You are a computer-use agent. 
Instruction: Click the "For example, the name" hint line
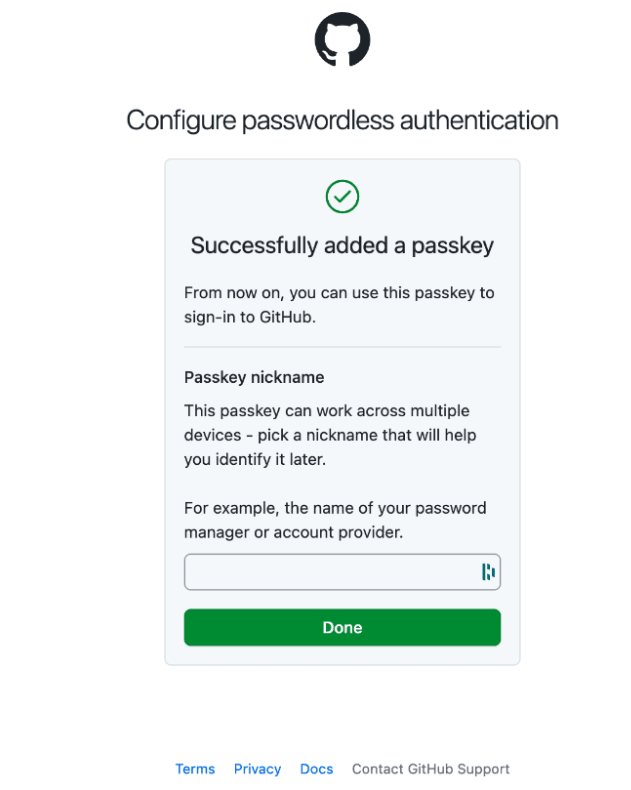[335, 508]
